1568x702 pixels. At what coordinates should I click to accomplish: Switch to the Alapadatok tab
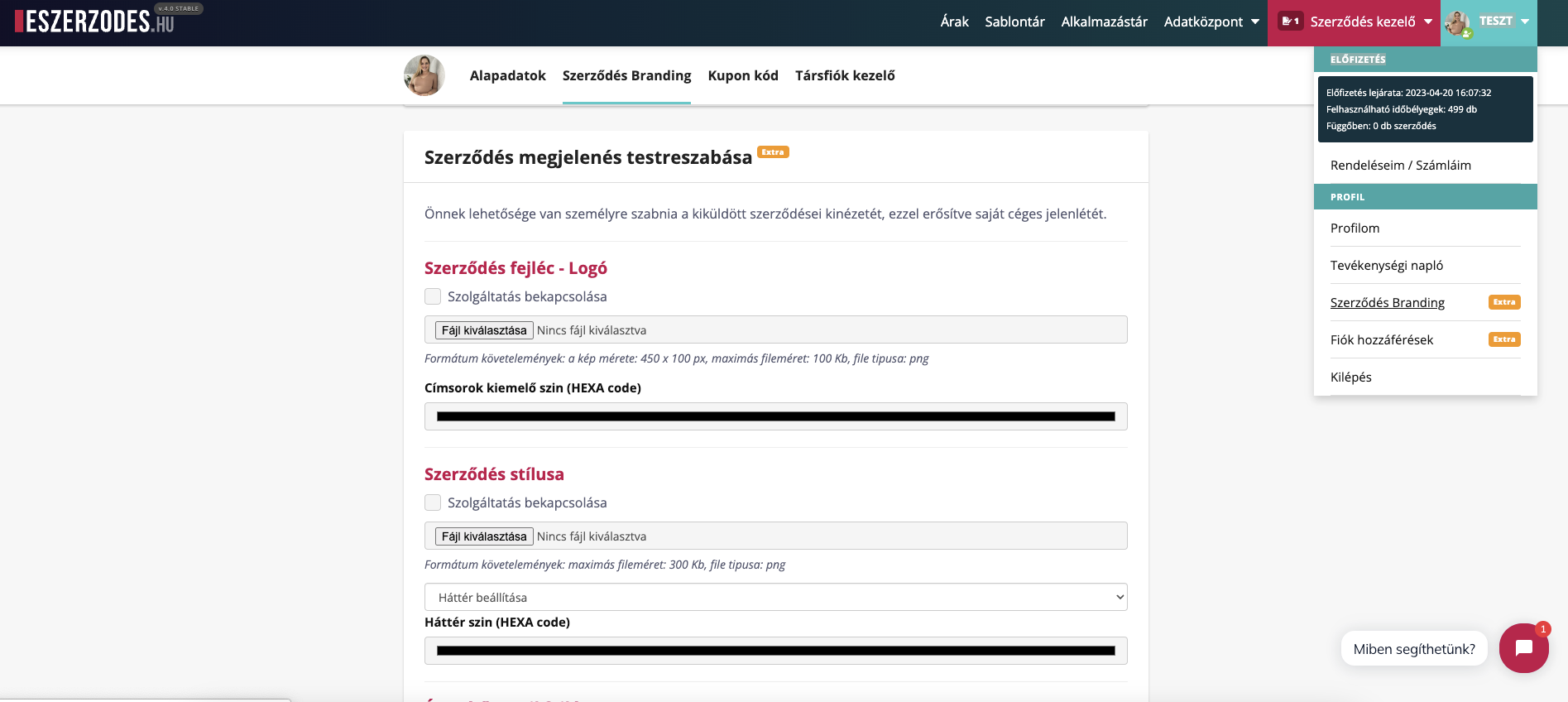(x=507, y=75)
